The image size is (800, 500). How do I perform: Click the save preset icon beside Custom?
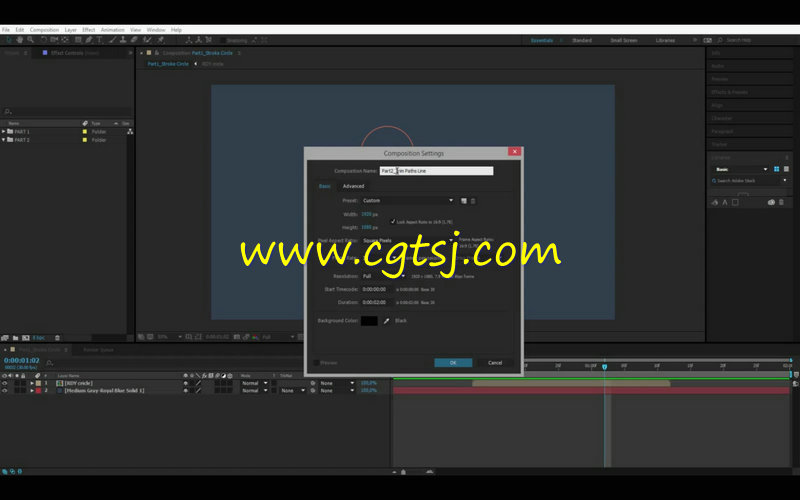[464, 201]
